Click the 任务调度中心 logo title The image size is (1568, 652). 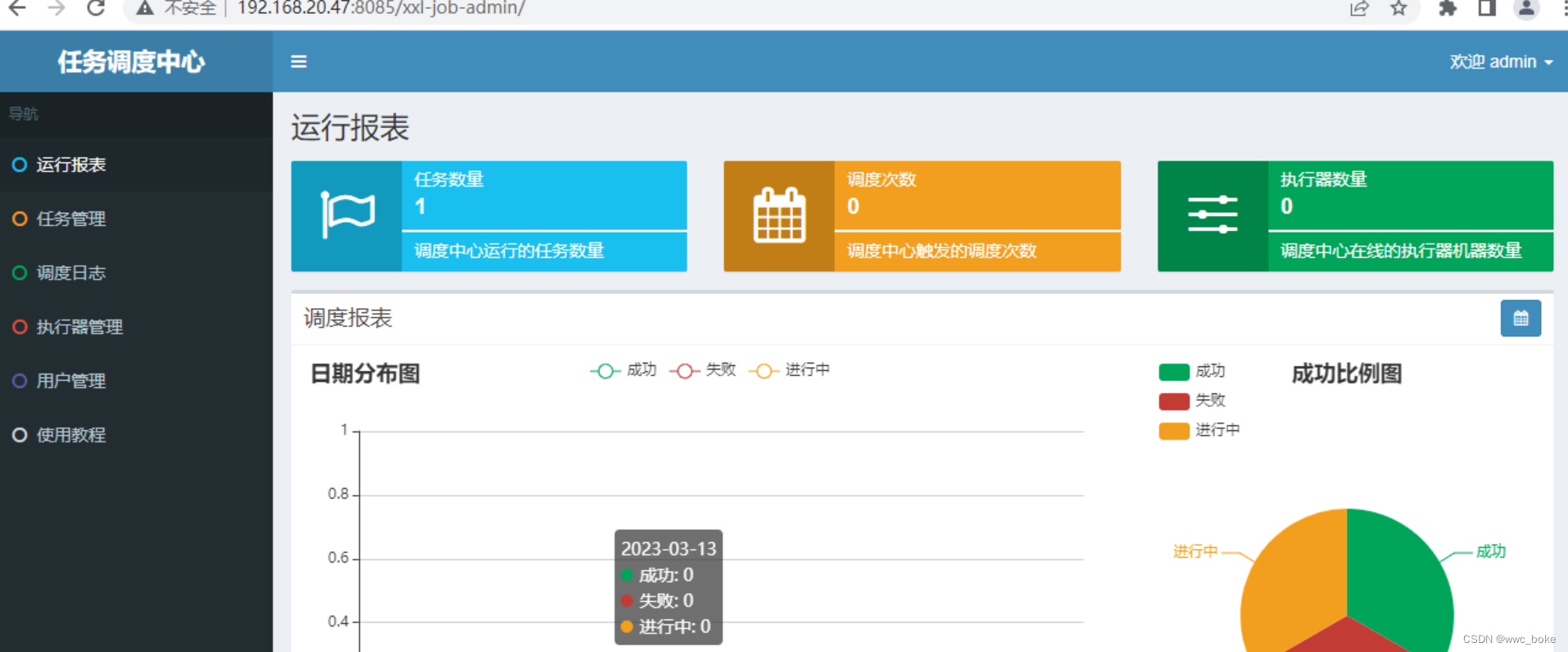coord(131,61)
